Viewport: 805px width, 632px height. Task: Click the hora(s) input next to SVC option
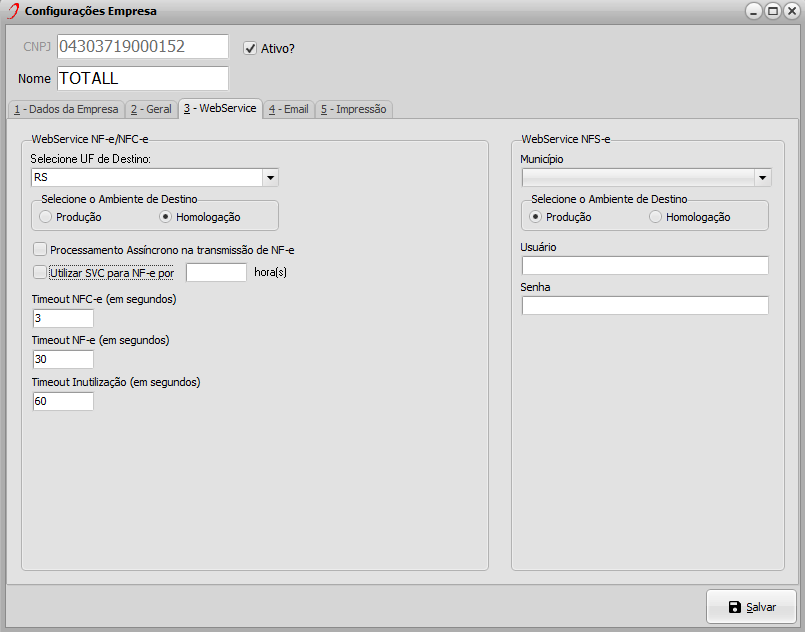click(x=216, y=271)
